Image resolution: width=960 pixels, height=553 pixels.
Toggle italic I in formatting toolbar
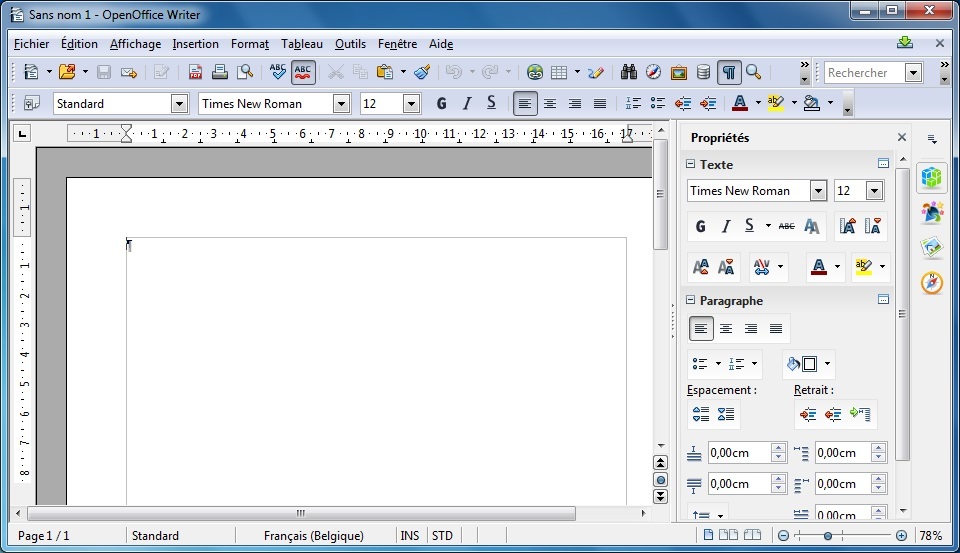tap(467, 103)
